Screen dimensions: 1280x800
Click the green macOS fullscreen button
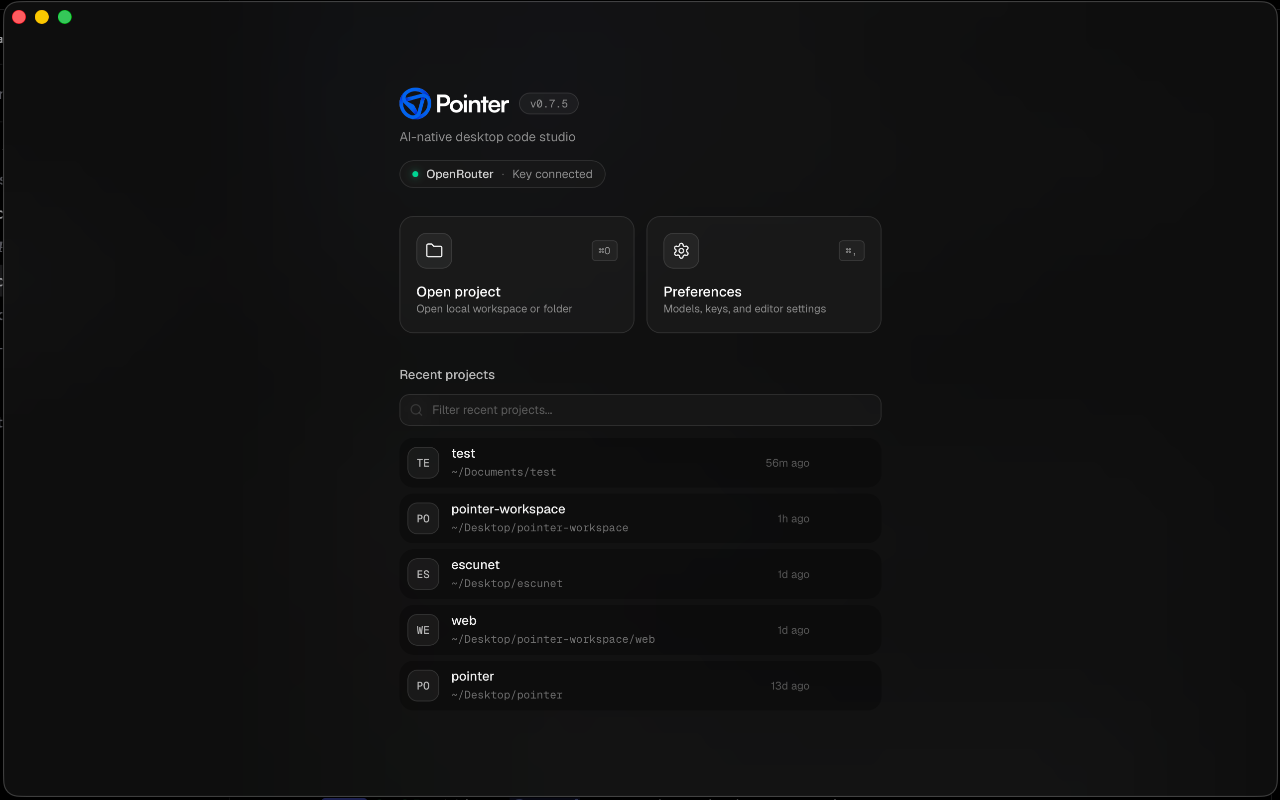pos(65,17)
